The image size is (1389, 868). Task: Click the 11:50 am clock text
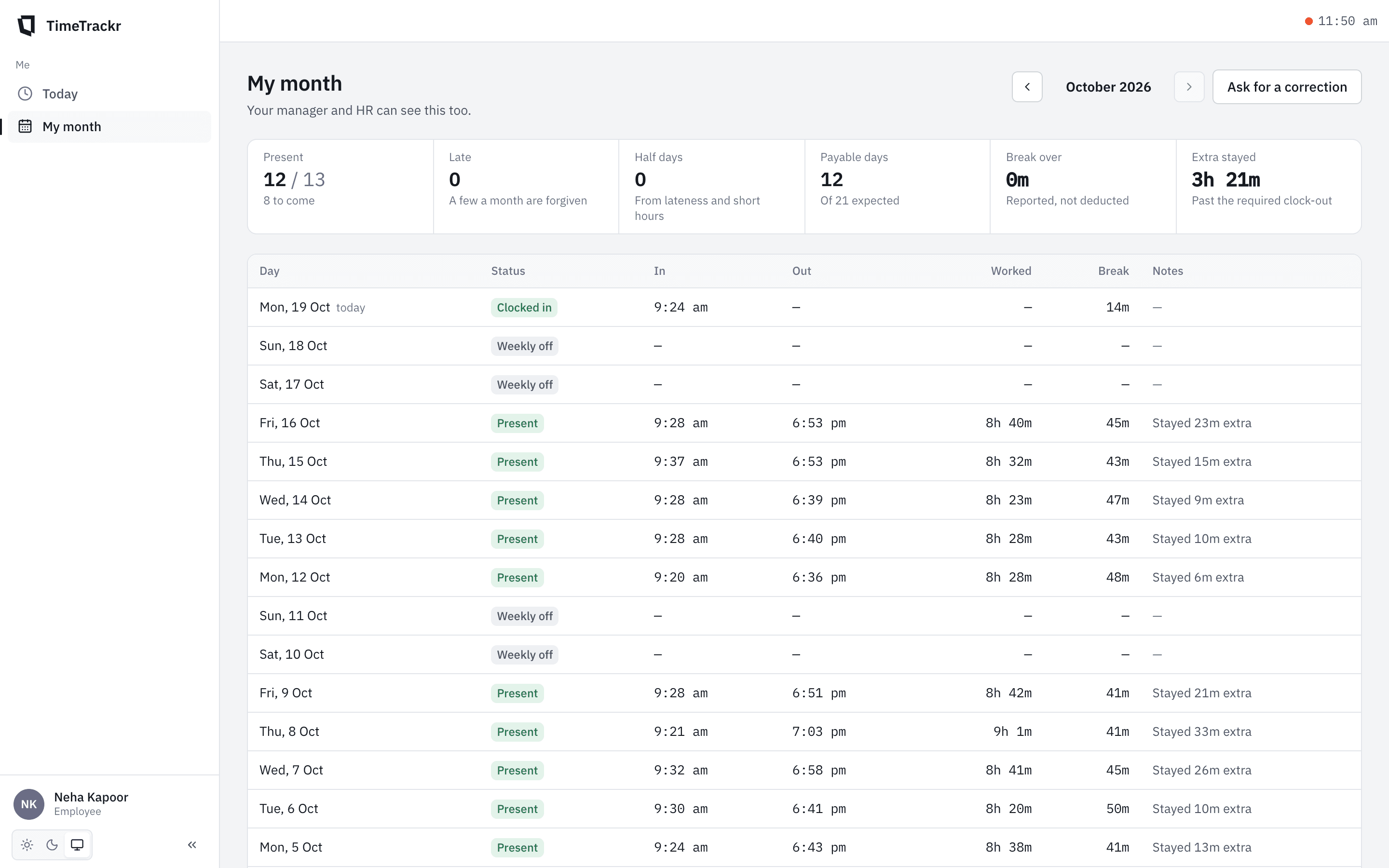point(1347,21)
